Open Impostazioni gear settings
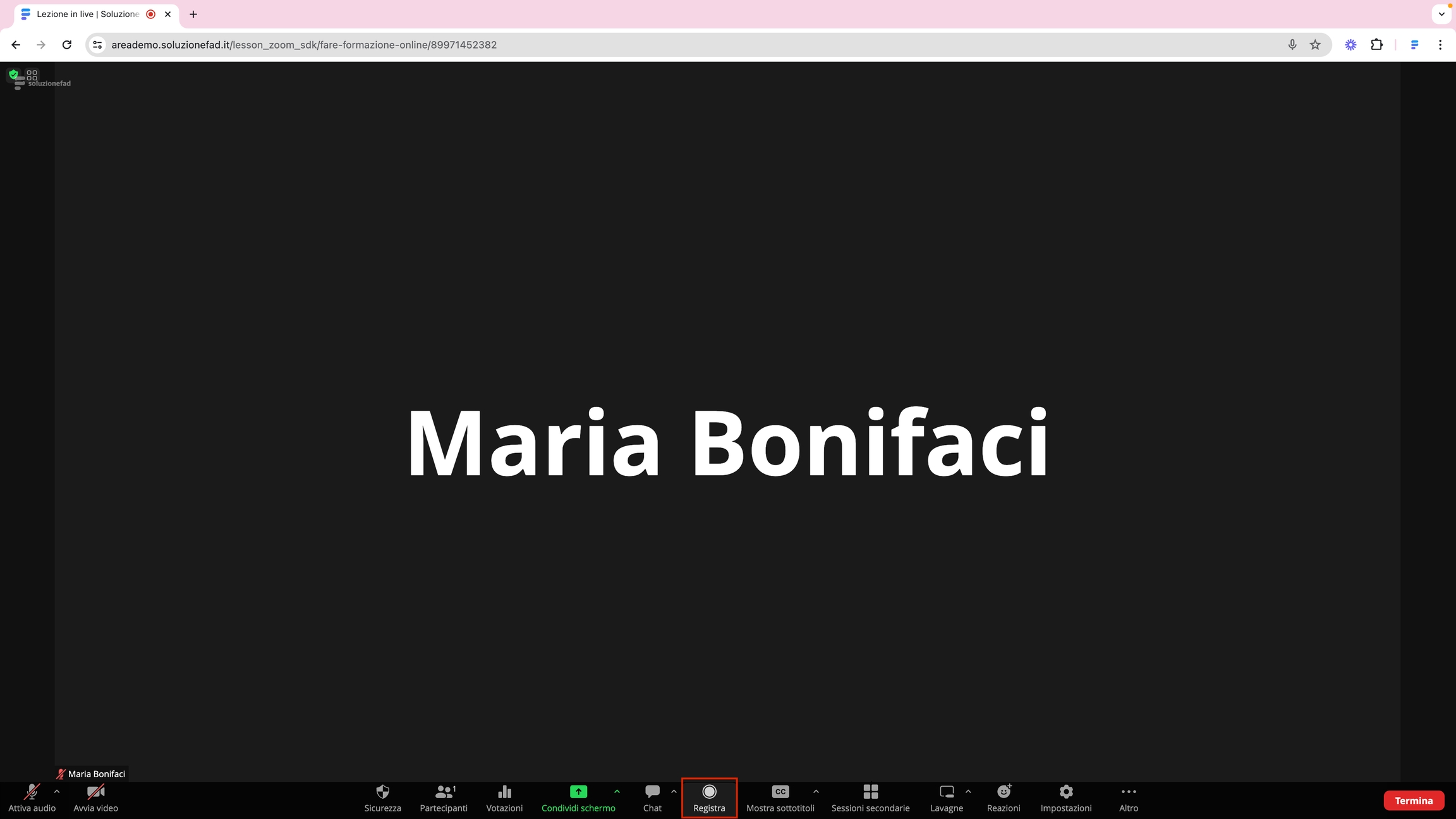 tap(1065, 798)
